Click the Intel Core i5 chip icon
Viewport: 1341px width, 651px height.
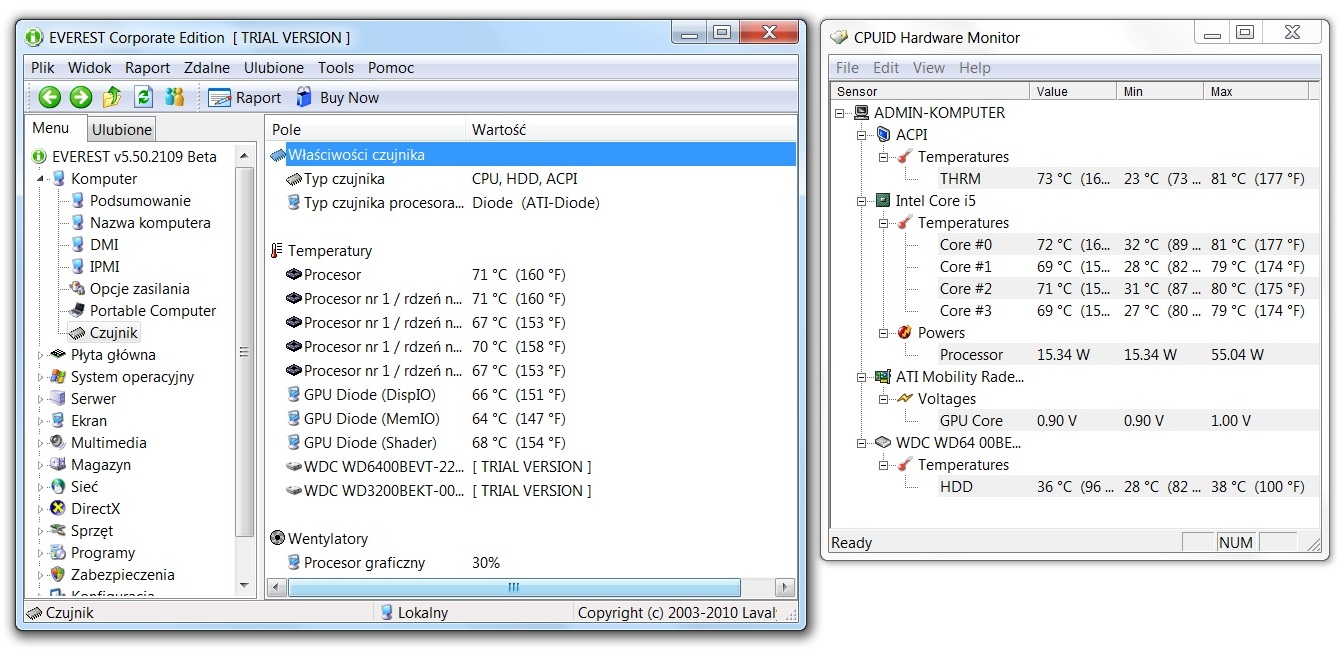(x=882, y=201)
